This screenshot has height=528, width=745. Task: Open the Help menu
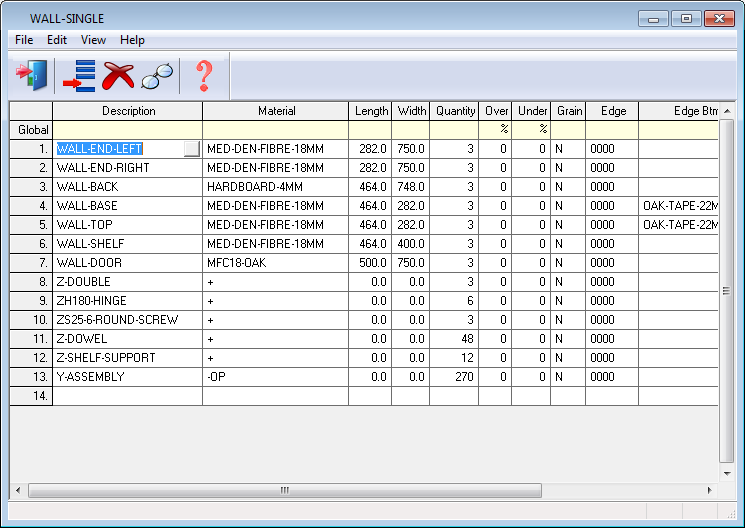coord(132,40)
